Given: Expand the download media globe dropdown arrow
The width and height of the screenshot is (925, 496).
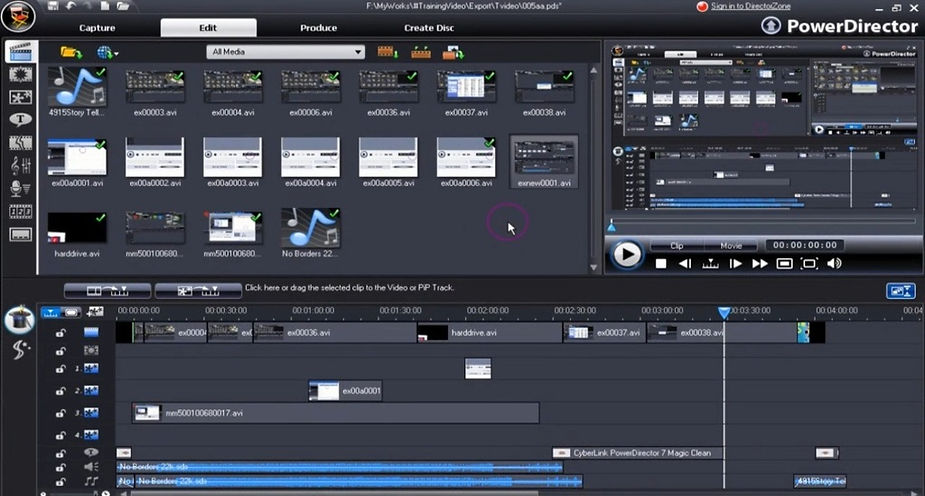Looking at the screenshot, I should click(x=116, y=54).
